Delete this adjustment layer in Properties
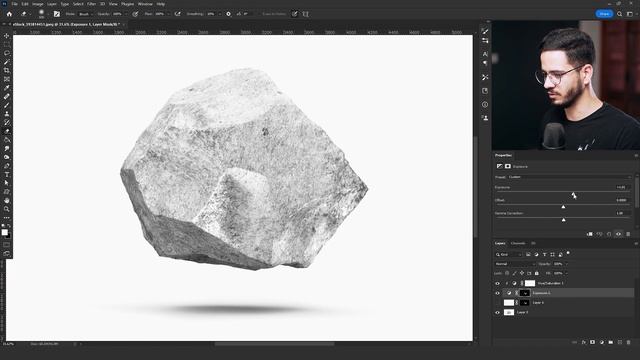Image resolution: width=640 pixels, height=360 pixels. pyautogui.click(x=628, y=234)
